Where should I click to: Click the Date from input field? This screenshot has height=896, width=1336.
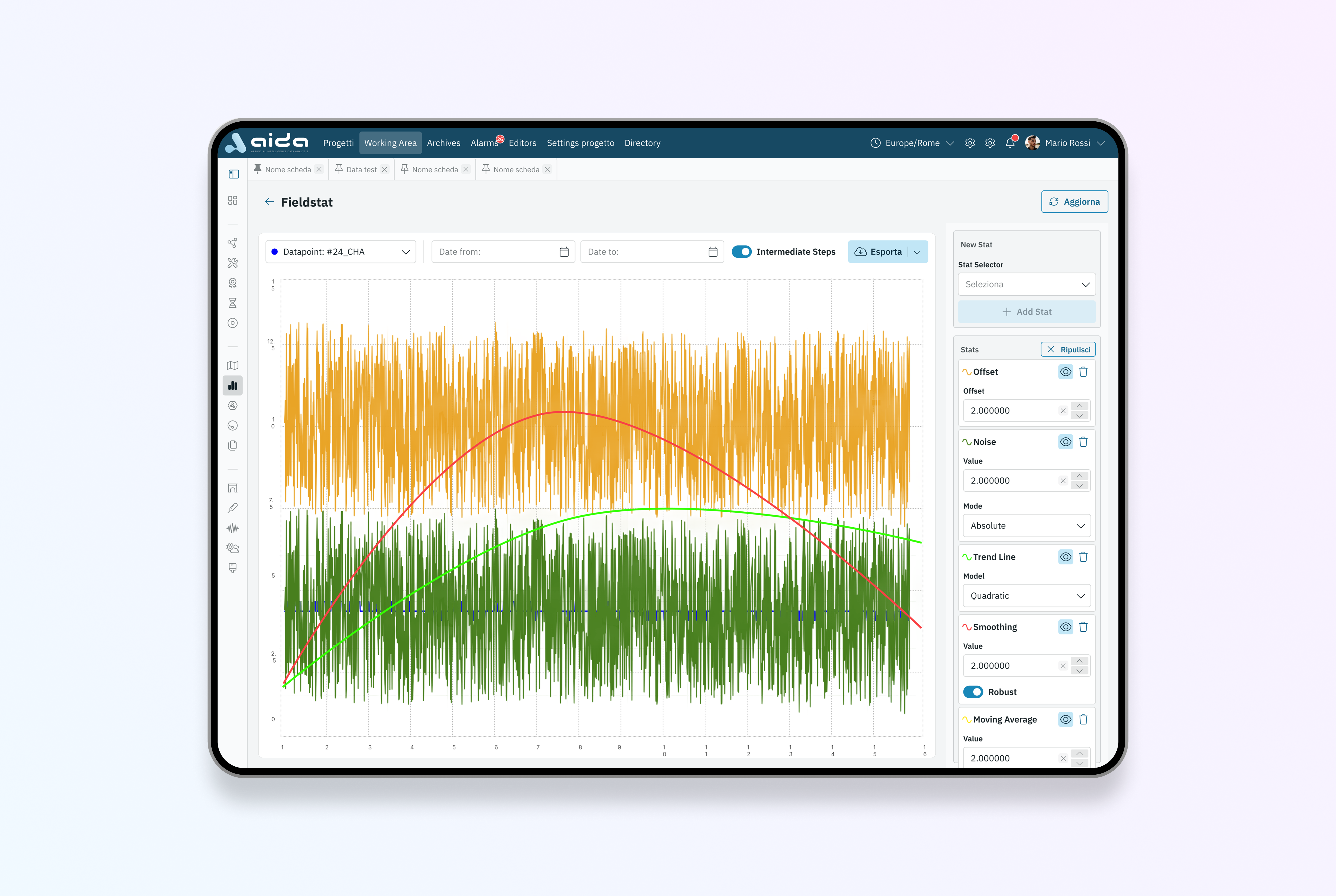(503, 252)
